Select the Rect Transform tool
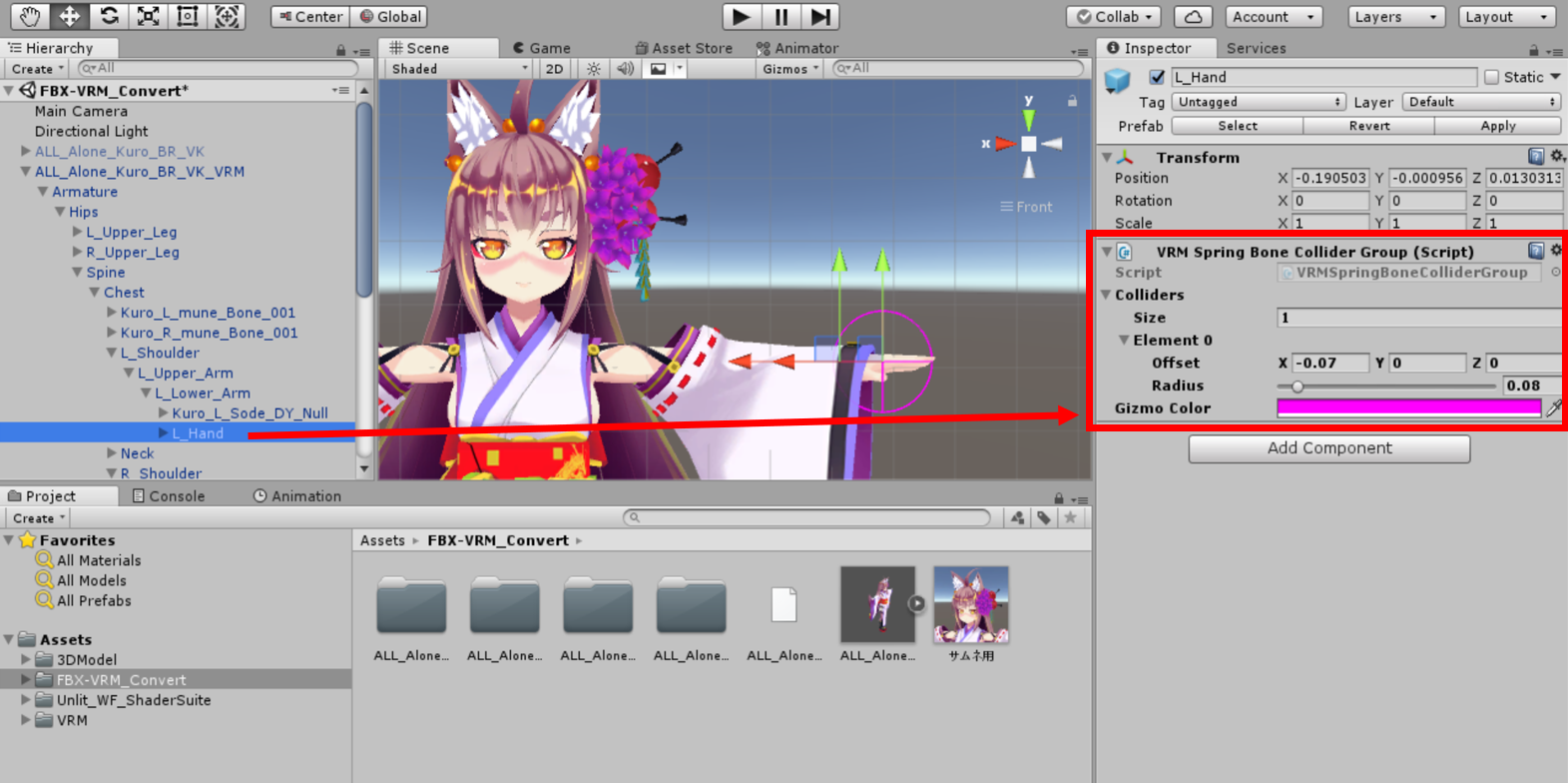 pyautogui.click(x=188, y=16)
